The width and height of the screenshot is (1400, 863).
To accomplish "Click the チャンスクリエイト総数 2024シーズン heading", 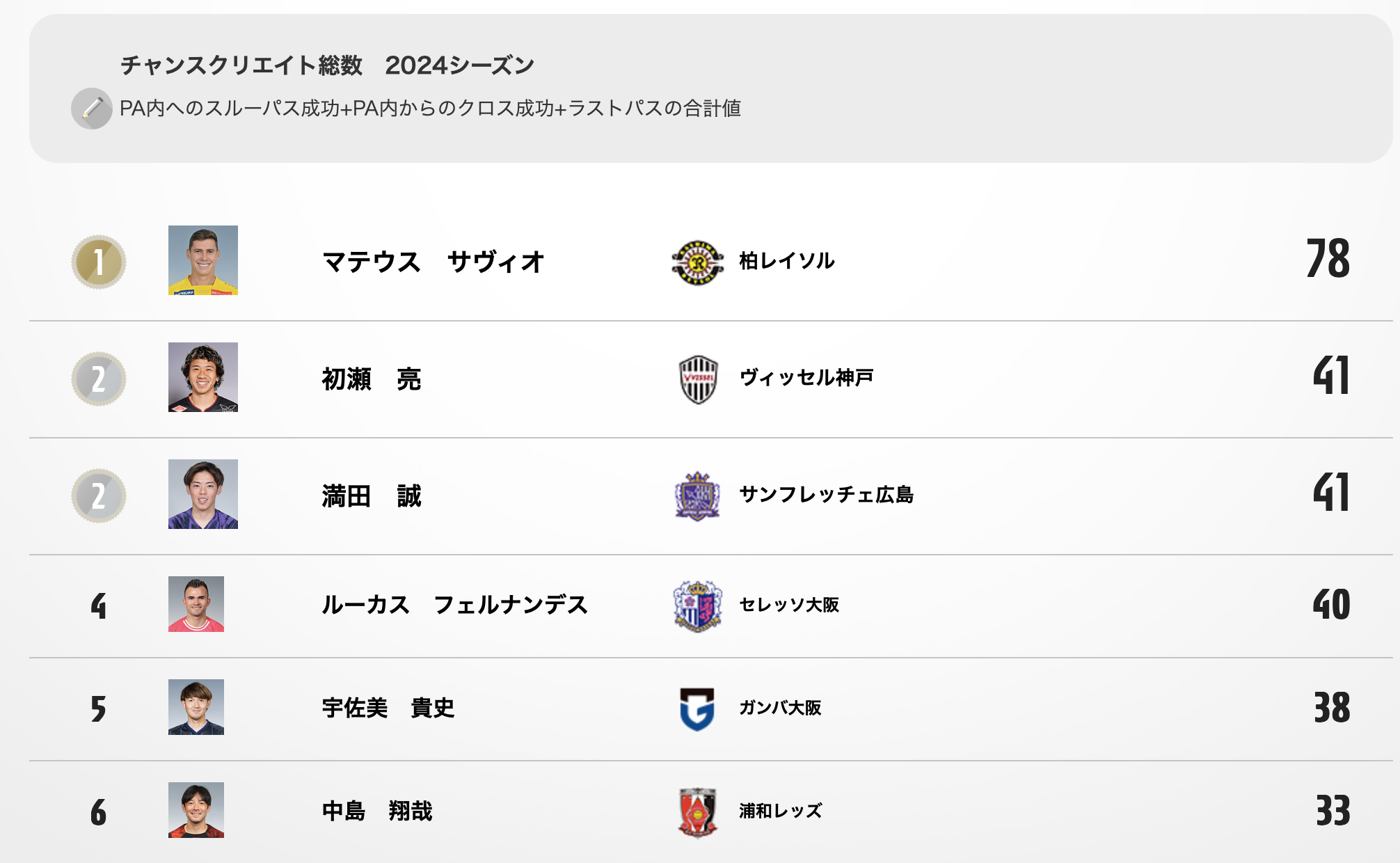I will (327, 65).
